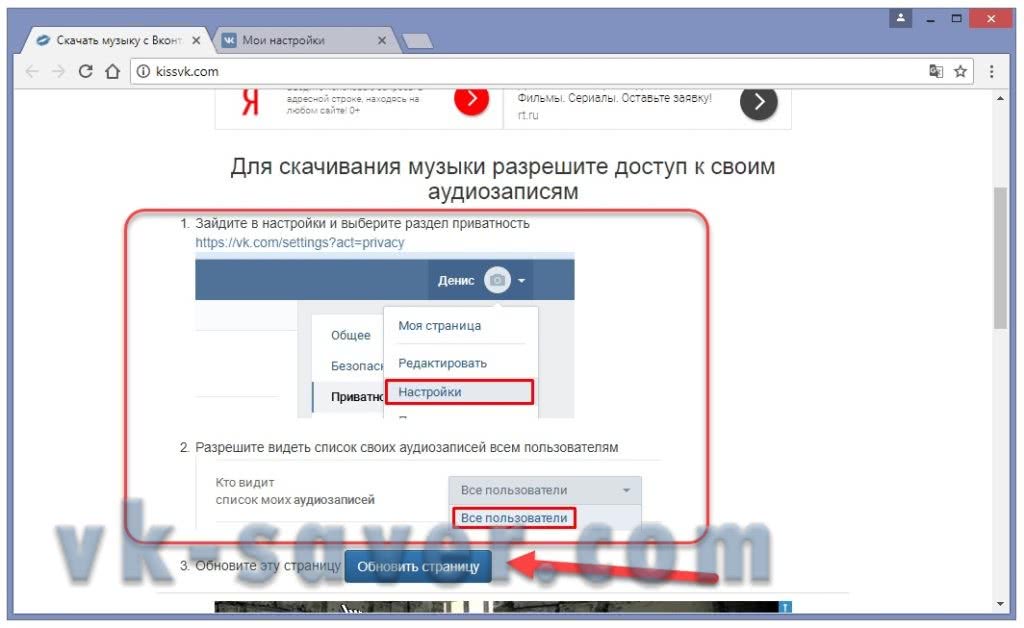Click the browser back arrow

[33, 71]
